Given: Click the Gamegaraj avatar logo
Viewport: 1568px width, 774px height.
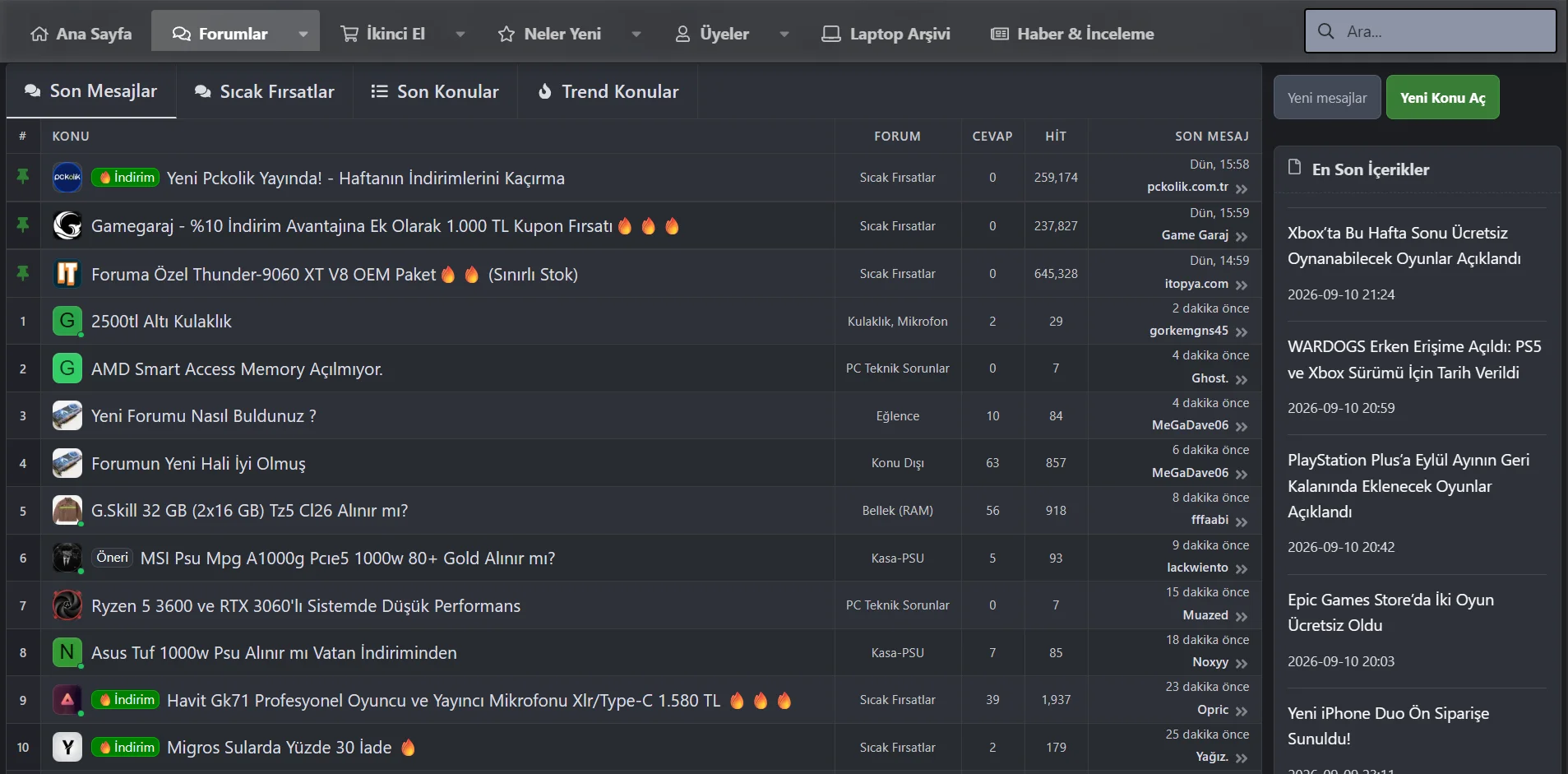Looking at the screenshot, I should coord(67,225).
